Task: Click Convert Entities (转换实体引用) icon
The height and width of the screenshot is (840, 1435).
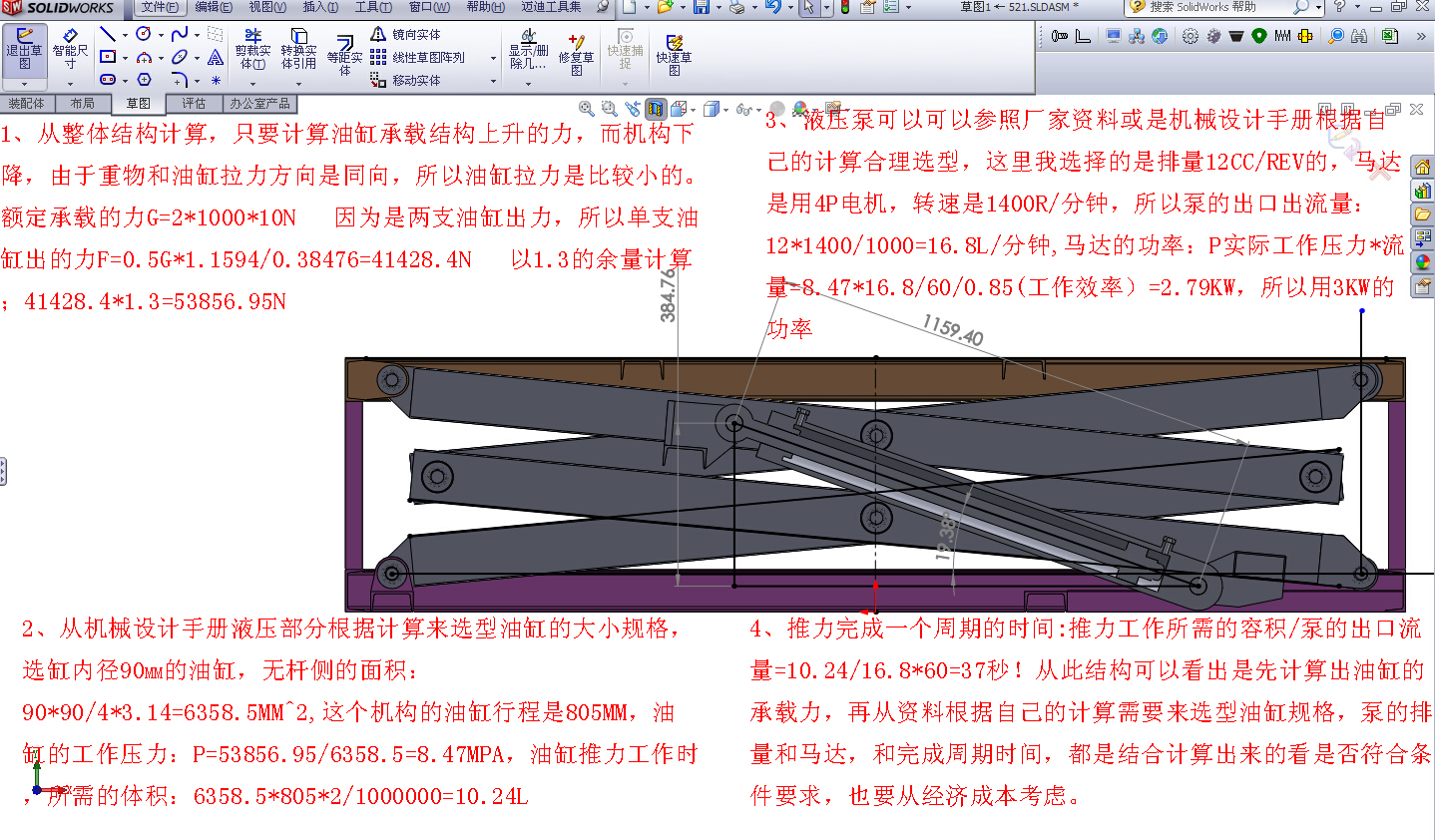Action: [298, 50]
